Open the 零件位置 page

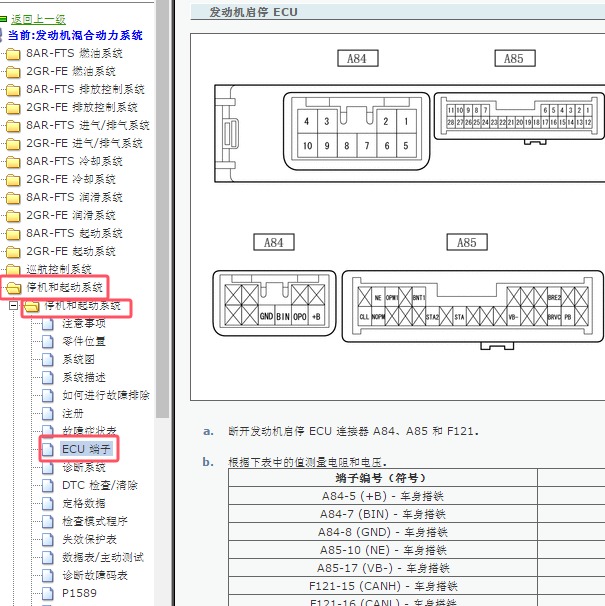pyautogui.click(x=84, y=341)
